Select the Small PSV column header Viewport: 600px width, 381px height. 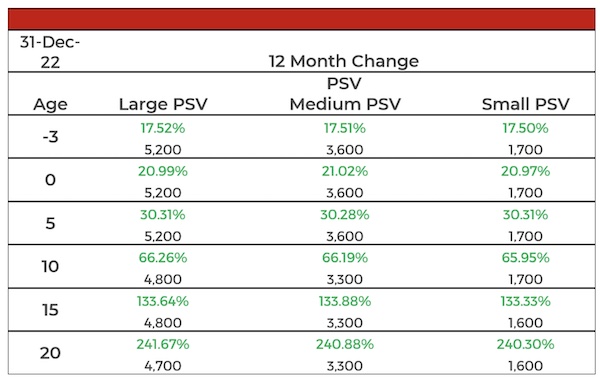coord(525,104)
